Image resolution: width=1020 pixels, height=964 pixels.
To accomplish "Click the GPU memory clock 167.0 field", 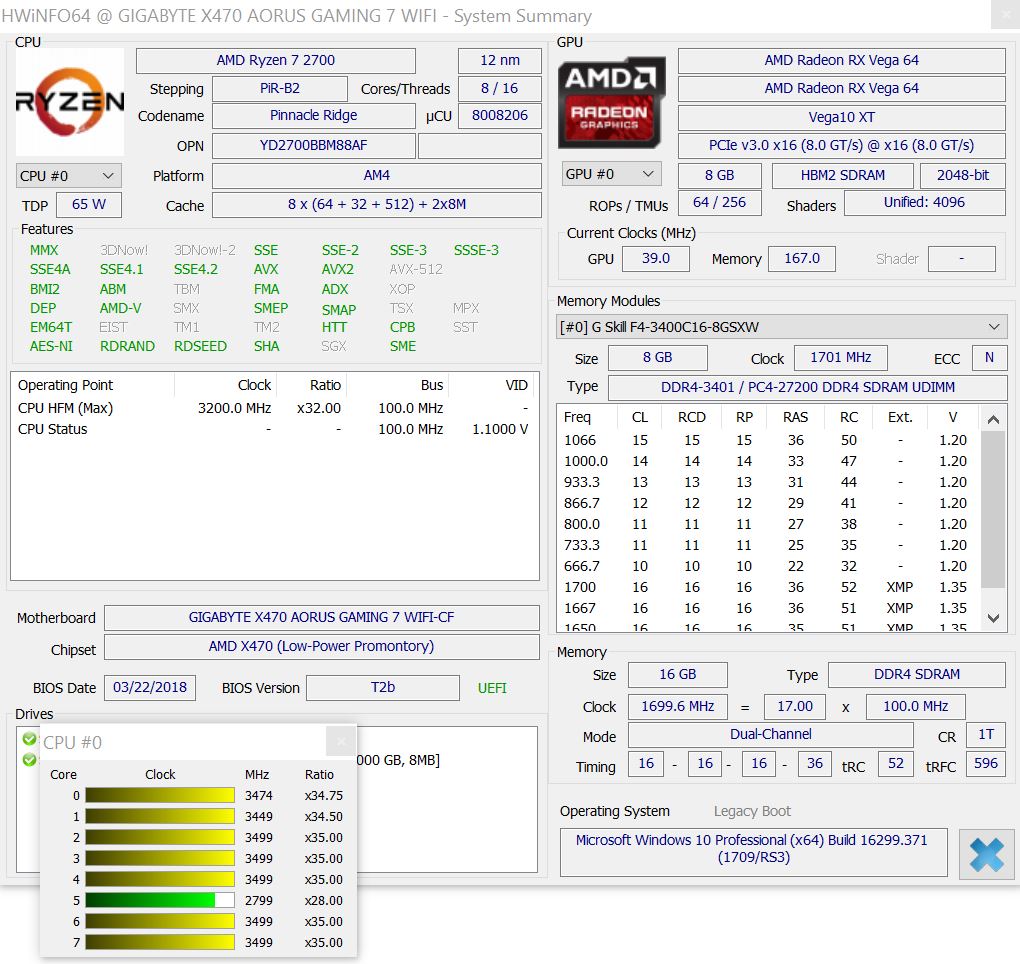I will pyautogui.click(x=801, y=259).
